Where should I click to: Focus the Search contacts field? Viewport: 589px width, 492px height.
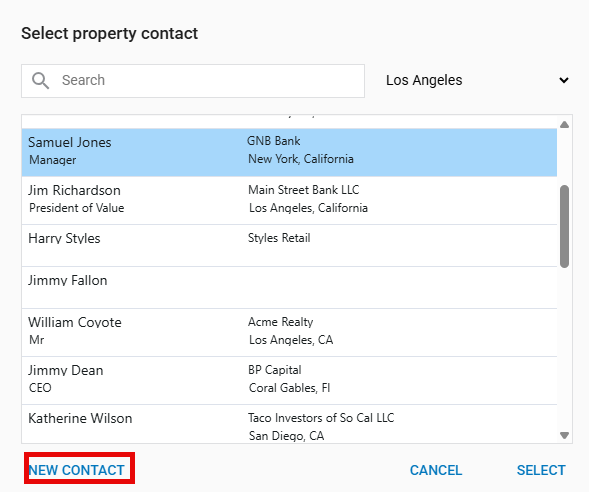tap(193, 81)
